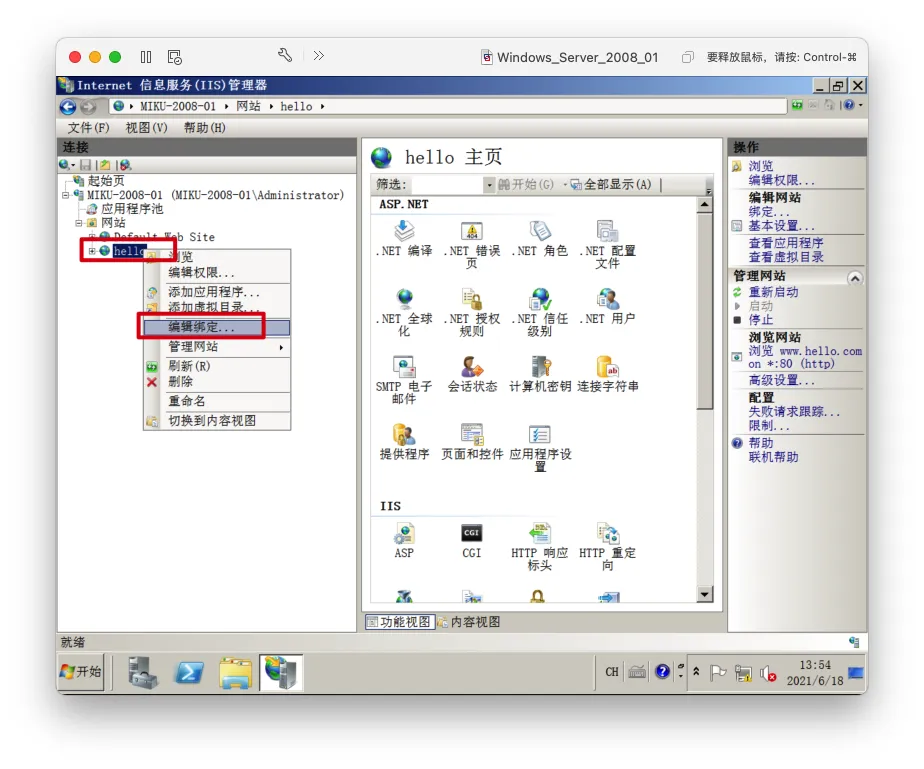The image size is (924, 769).
Task: Click 基本设置... link in actions pane
Action: tap(781, 226)
